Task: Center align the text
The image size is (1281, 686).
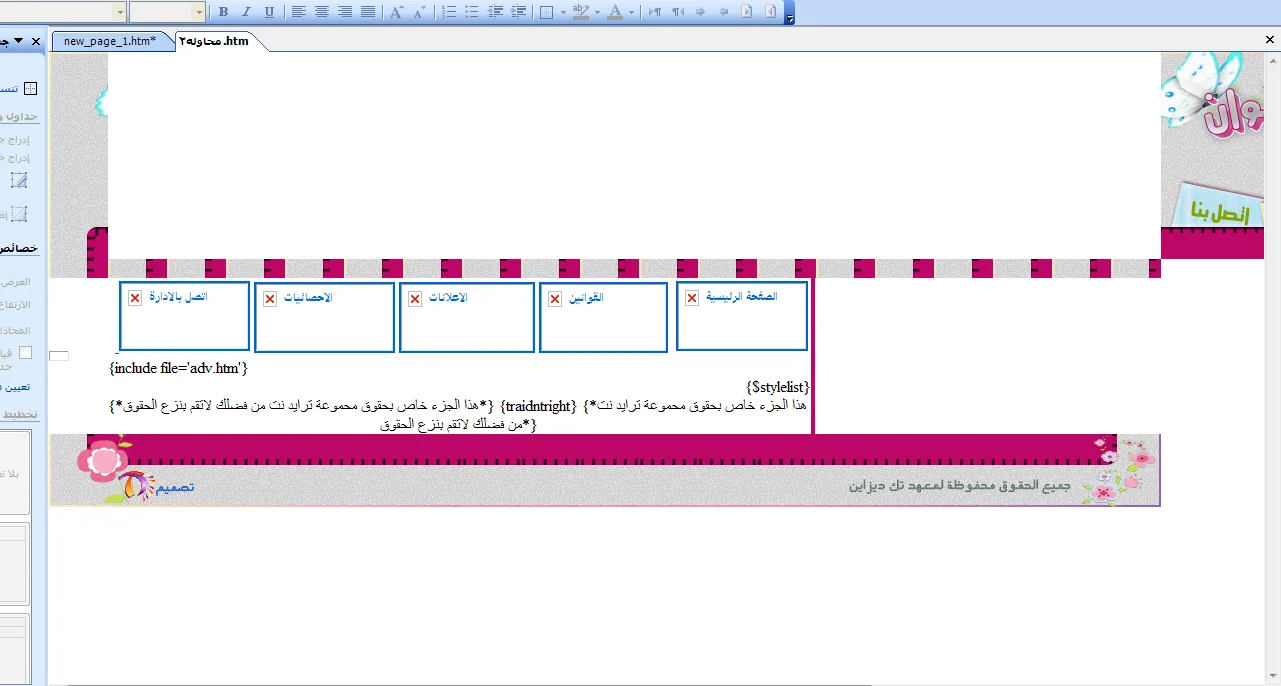Action: pyautogui.click(x=322, y=12)
